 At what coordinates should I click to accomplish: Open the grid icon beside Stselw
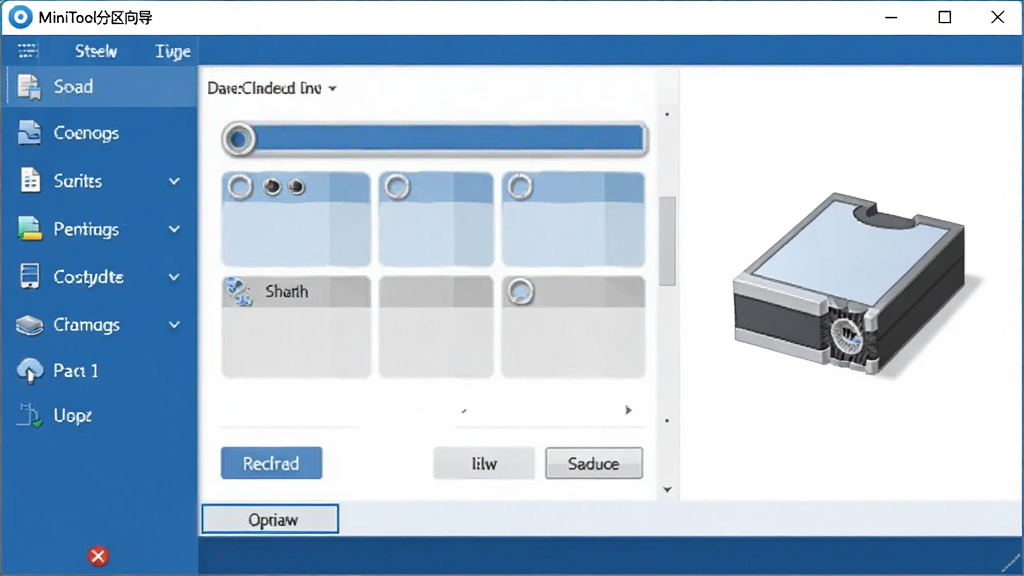click(x=27, y=51)
